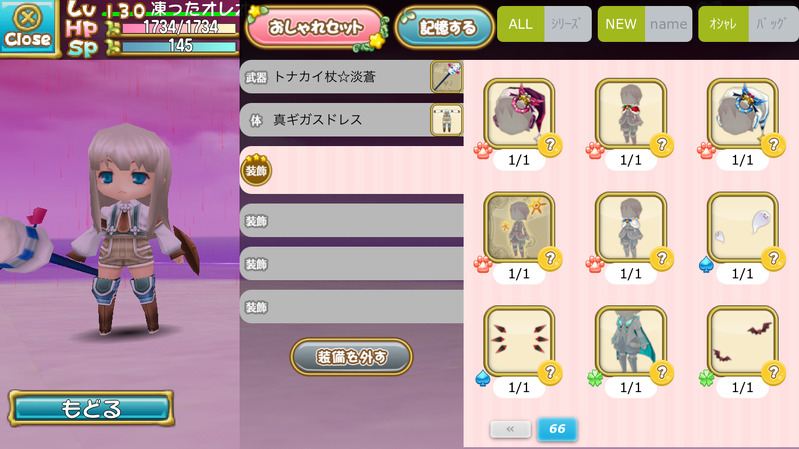Click the 装備を外す unequip button

(352, 357)
